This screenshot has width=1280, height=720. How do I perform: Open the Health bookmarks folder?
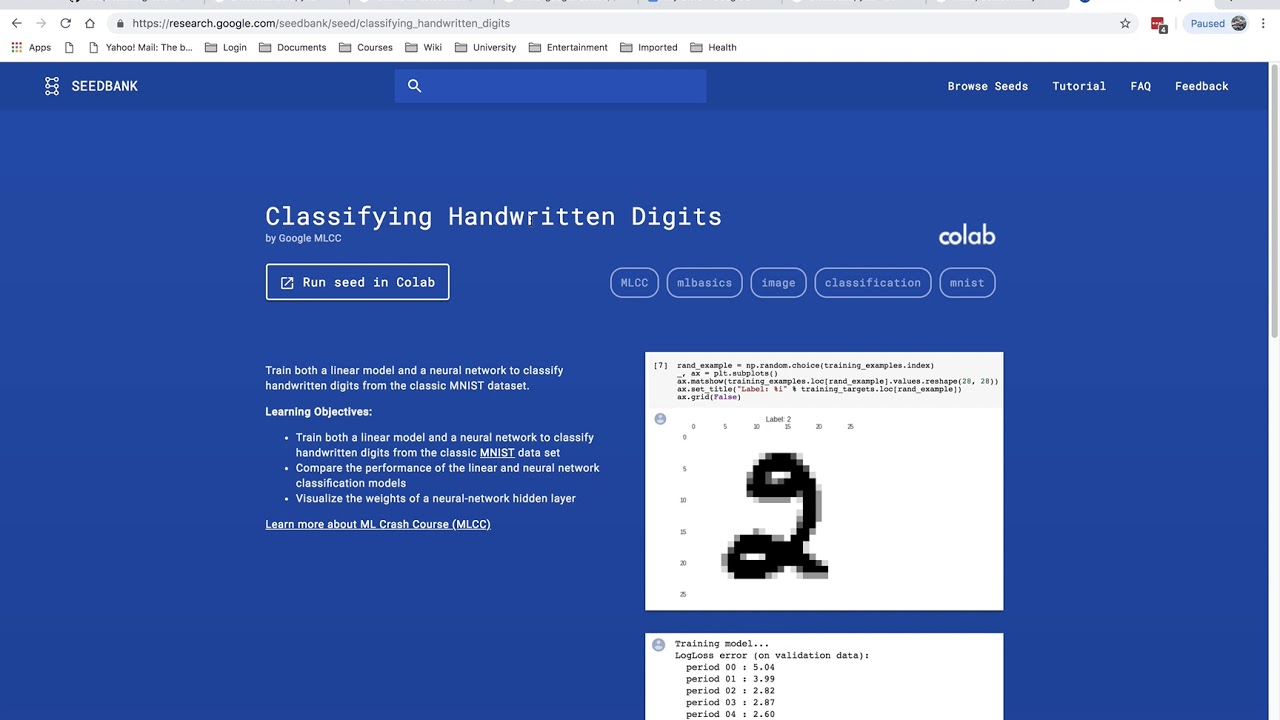pos(713,47)
